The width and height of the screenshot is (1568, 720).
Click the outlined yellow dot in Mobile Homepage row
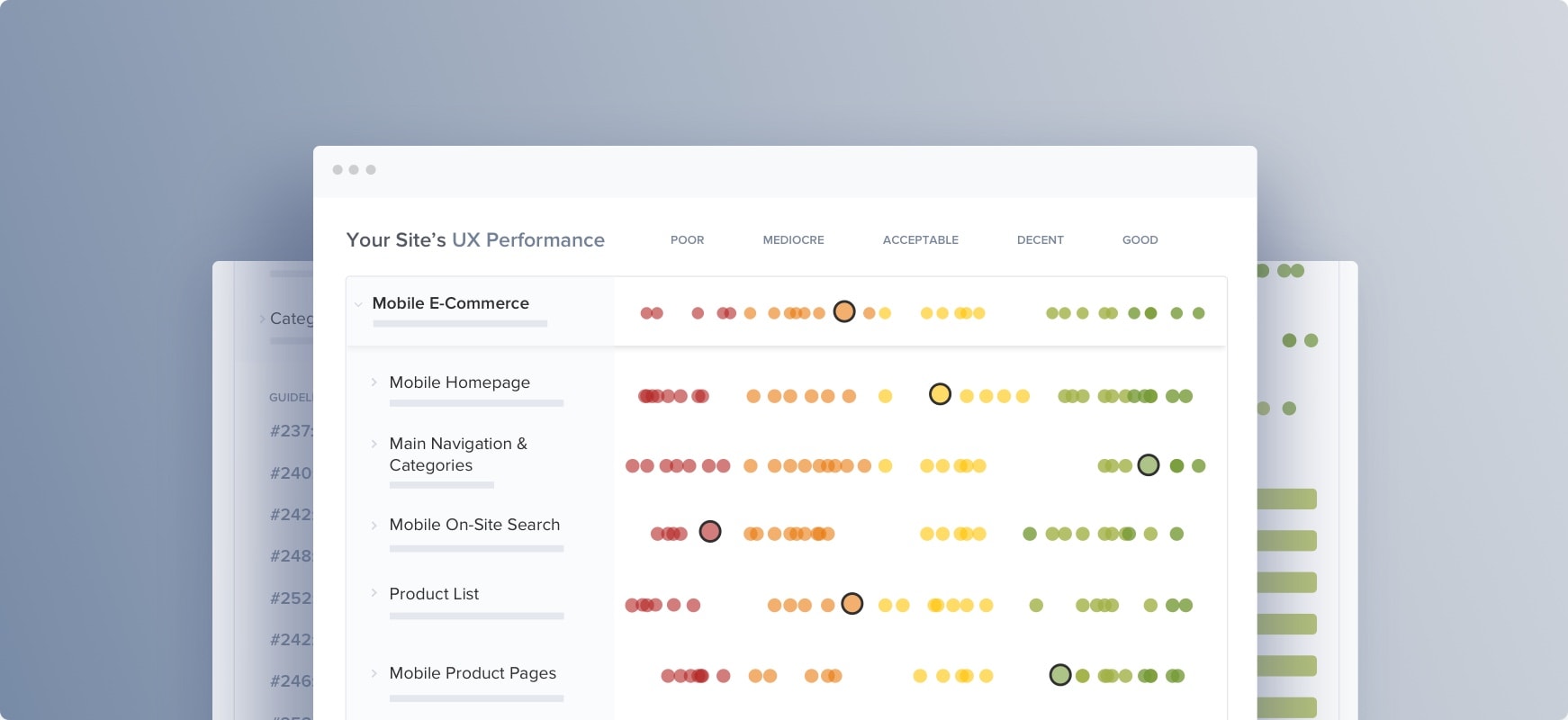(940, 394)
